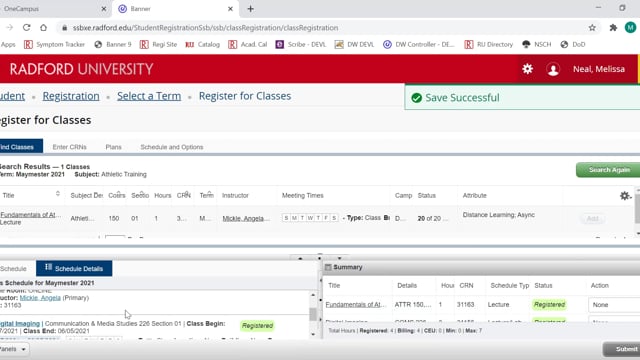The width and height of the screenshot is (640, 360).
Task: Switch to the Plans tab
Action: [113, 147]
